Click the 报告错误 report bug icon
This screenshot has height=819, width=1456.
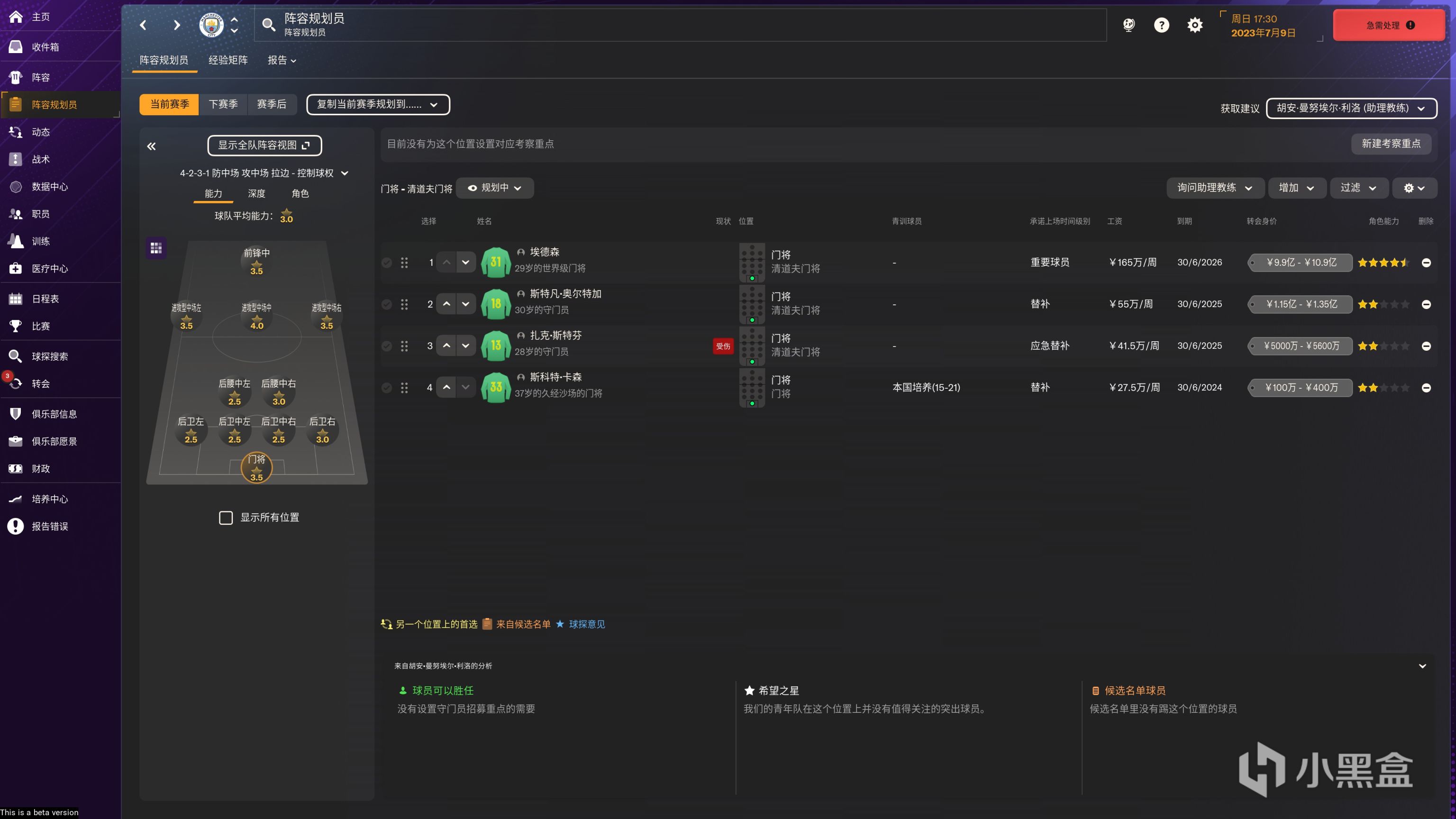click(16, 526)
